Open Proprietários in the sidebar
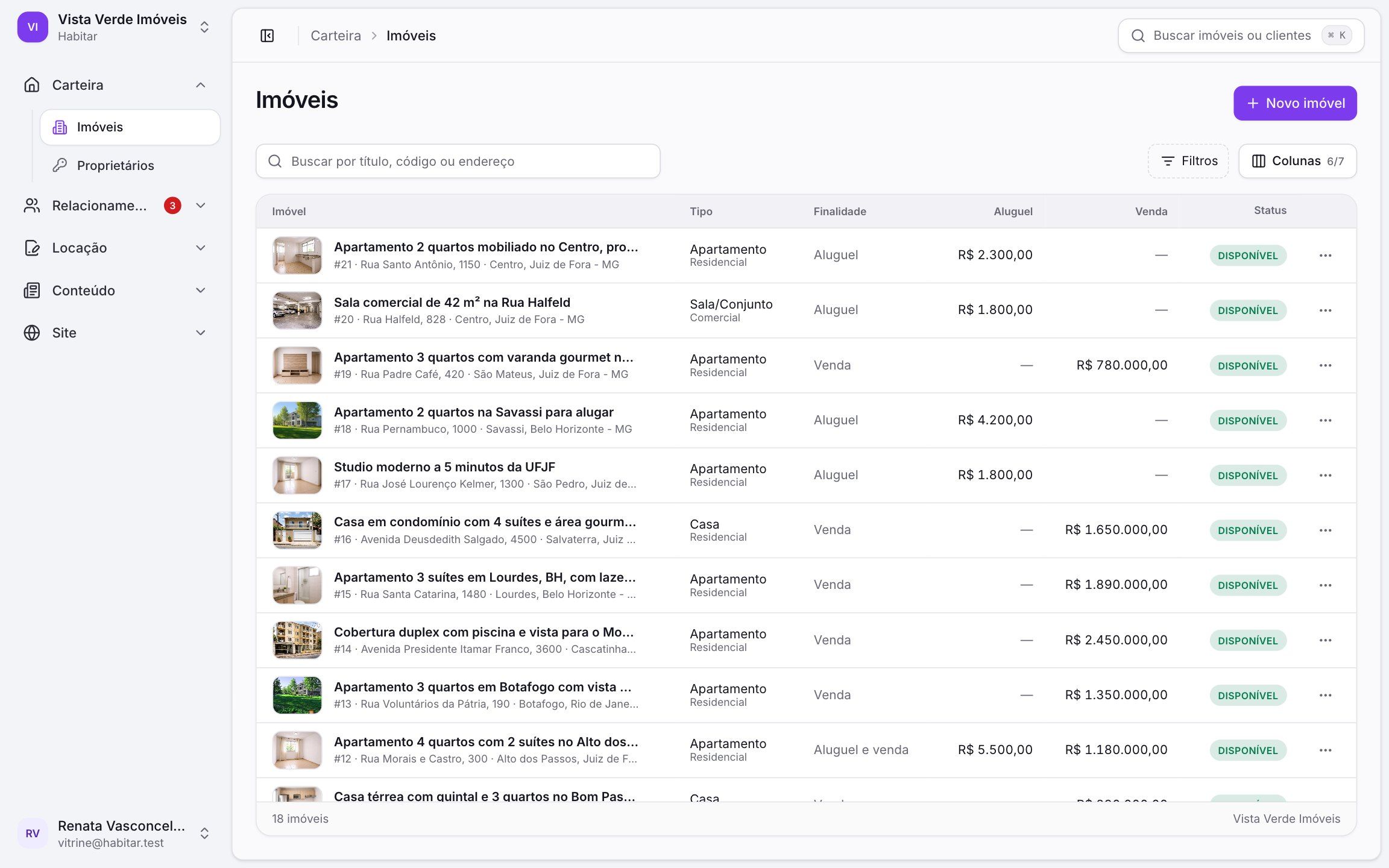 point(130,165)
